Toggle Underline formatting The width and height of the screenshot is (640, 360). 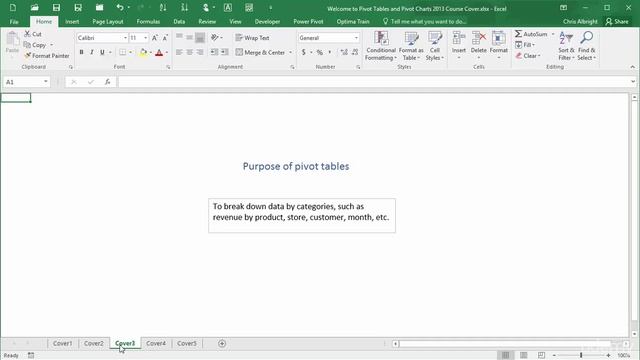pos(102,52)
